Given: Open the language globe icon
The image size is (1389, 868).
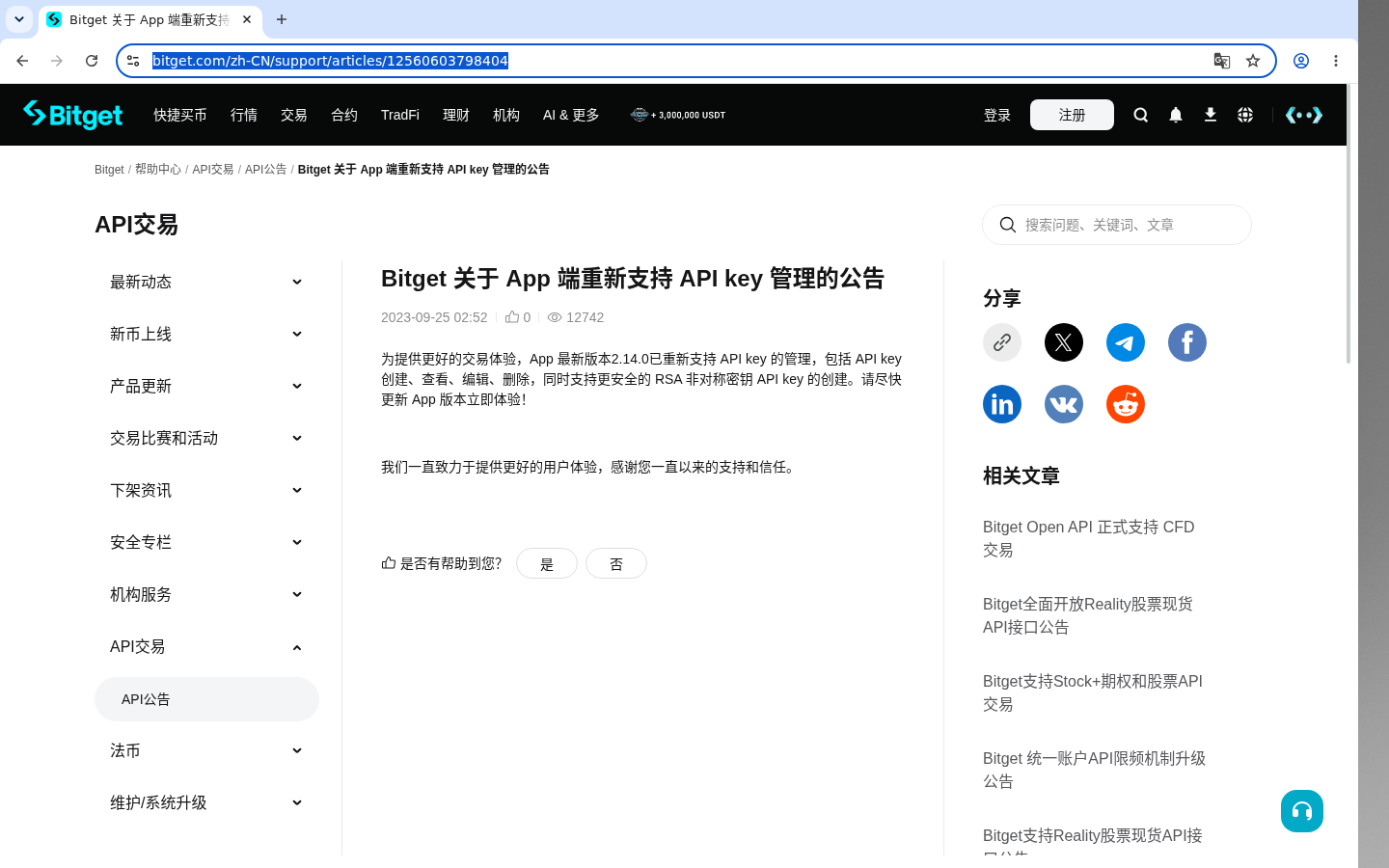Looking at the screenshot, I should pos(1245,115).
